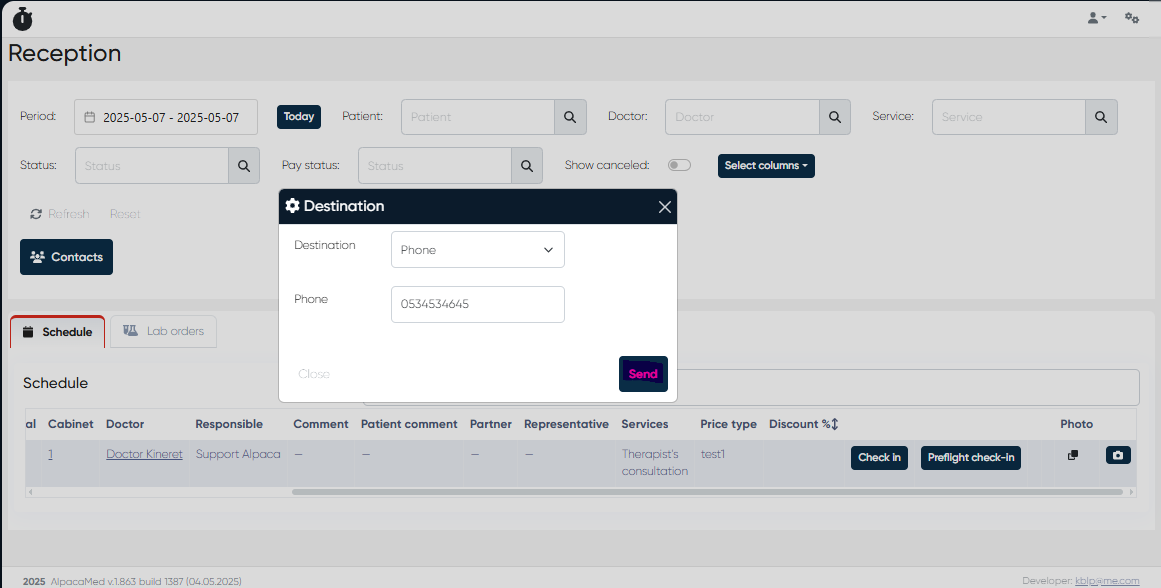Click the Doctor search magnifier icon

tap(834, 117)
